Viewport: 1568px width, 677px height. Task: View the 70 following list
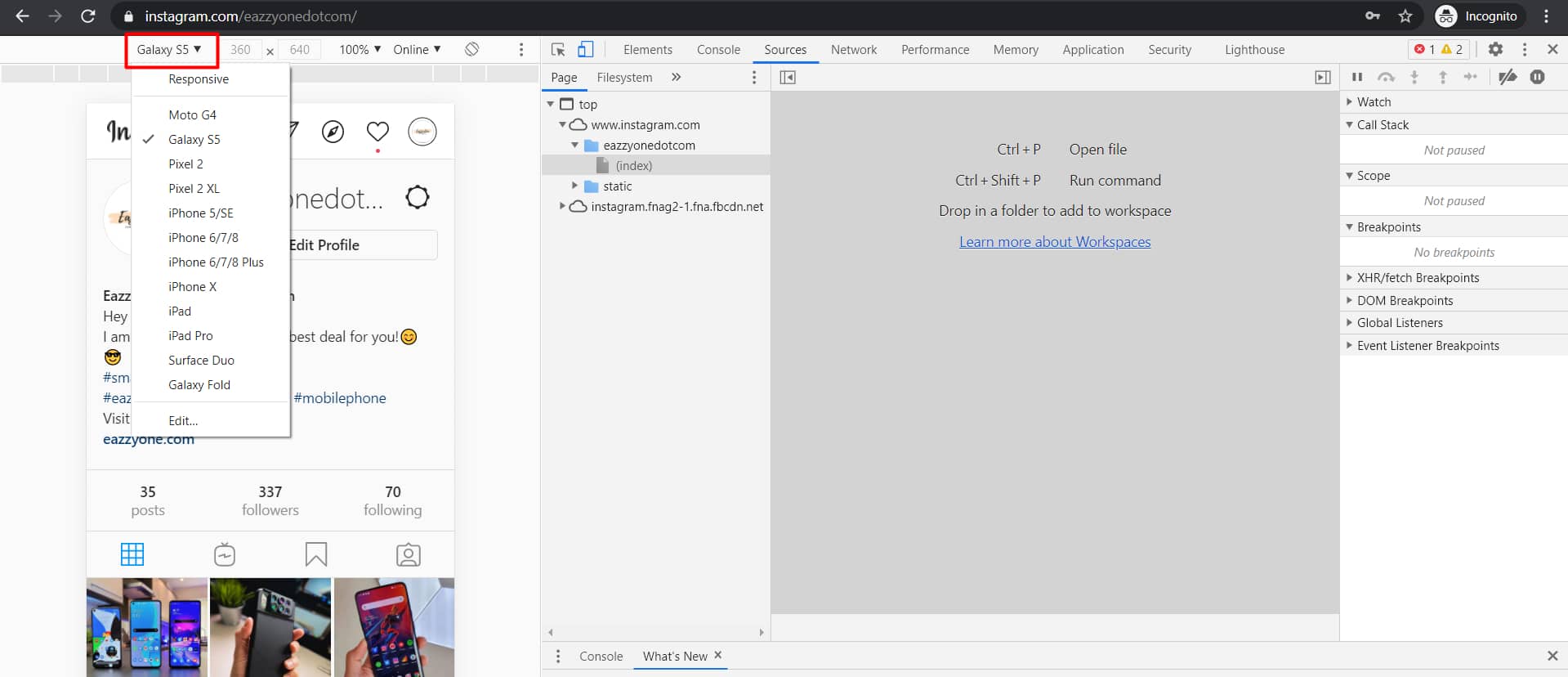click(x=393, y=500)
